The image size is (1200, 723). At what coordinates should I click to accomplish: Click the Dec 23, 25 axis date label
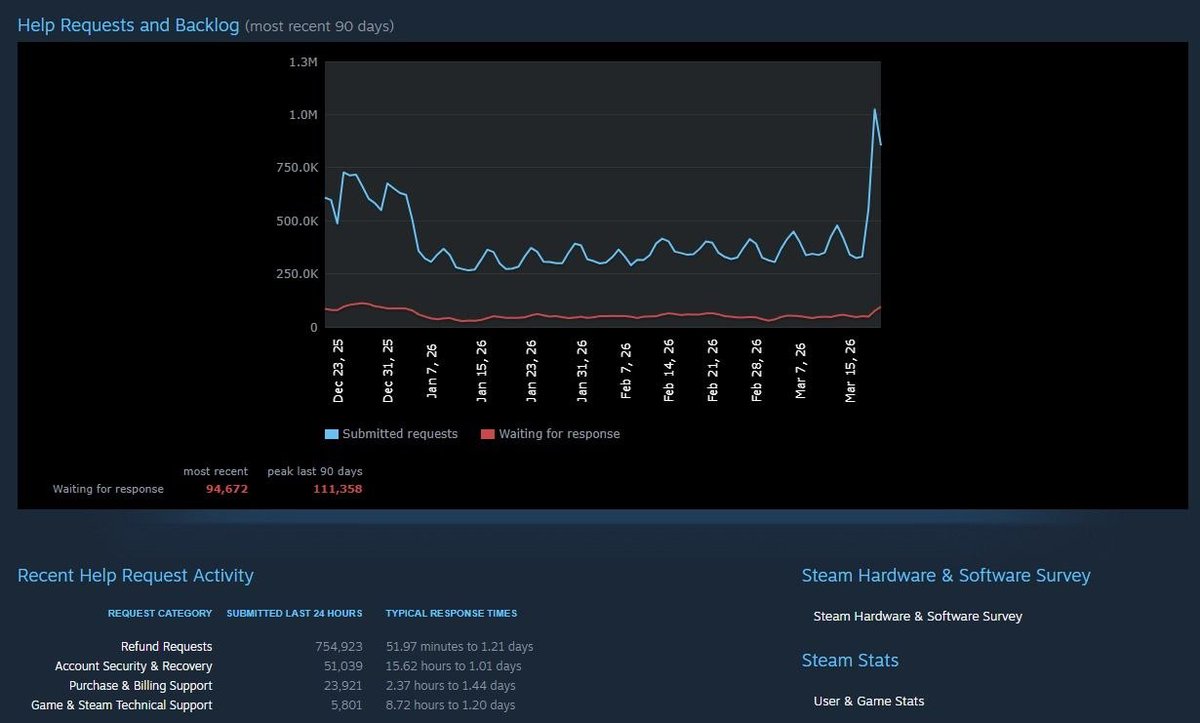pyautogui.click(x=338, y=370)
